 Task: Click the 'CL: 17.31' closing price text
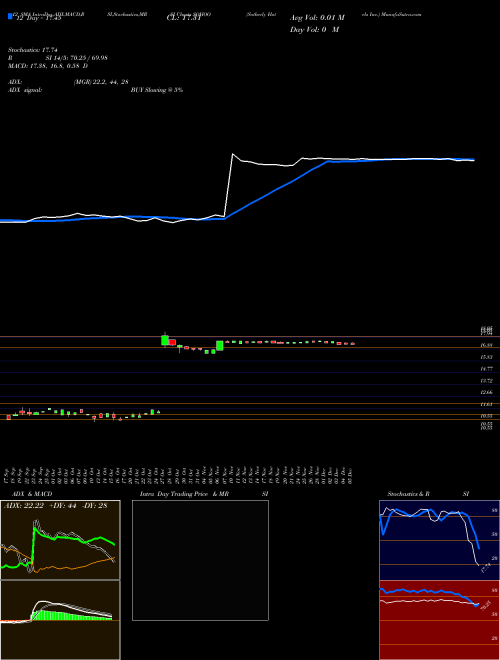point(183,18)
